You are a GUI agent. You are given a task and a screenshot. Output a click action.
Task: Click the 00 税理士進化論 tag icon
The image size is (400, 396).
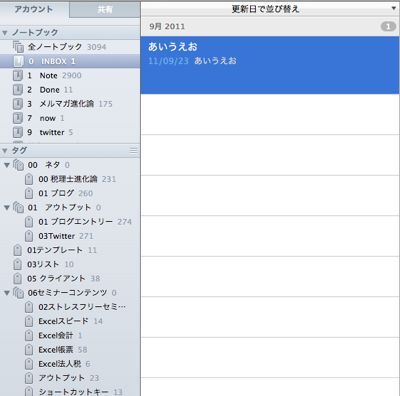pos(29,179)
